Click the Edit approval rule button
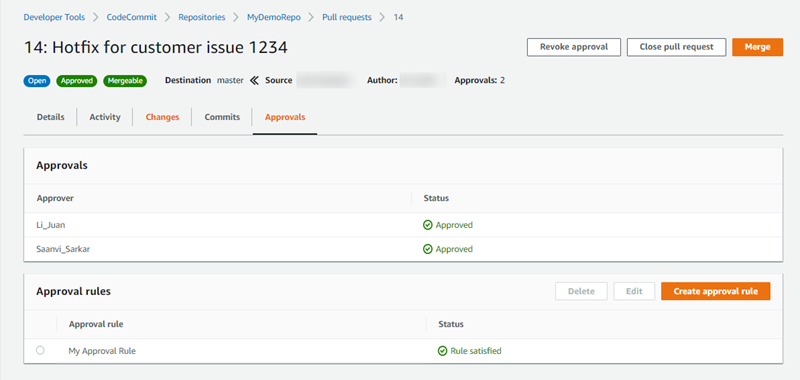 pyautogui.click(x=634, y=291)
